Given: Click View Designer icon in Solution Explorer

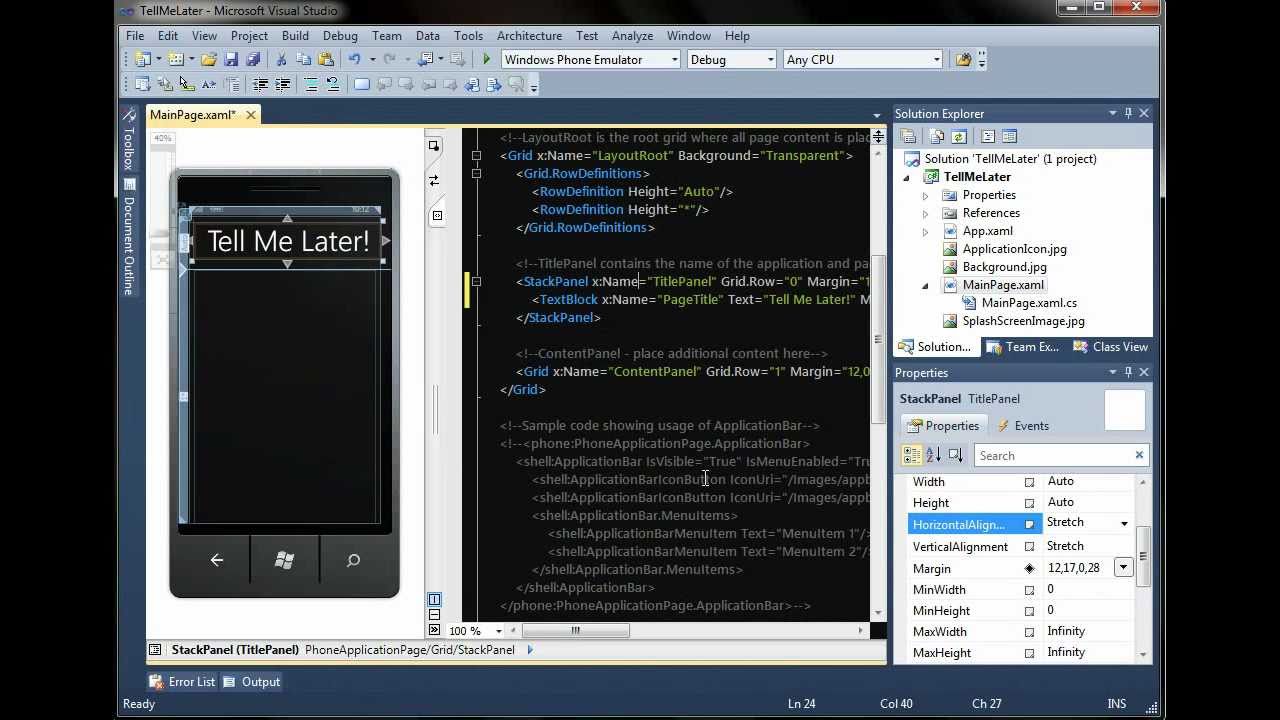Looking at the screenshot, I should [x=1009, y=137].
